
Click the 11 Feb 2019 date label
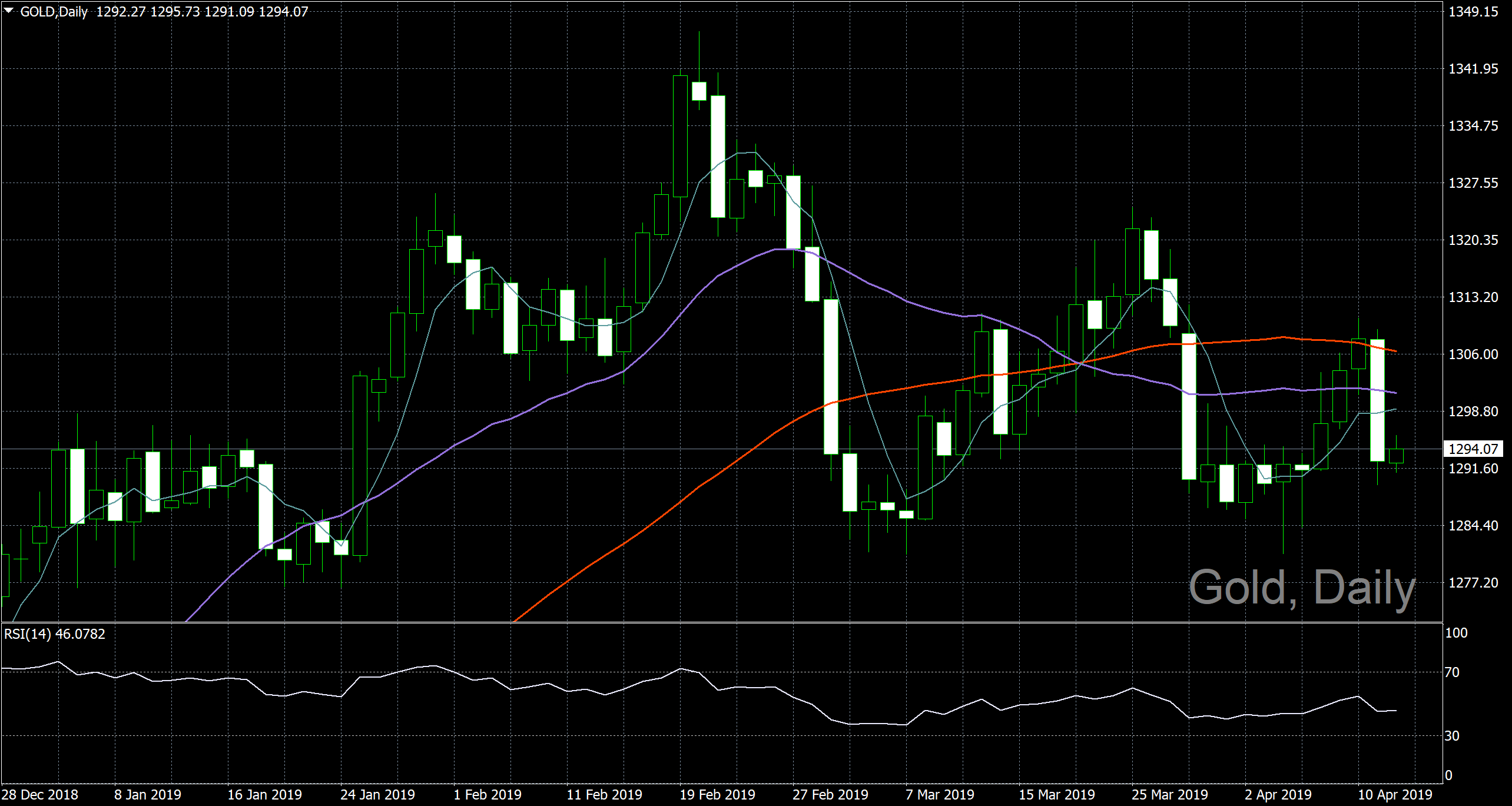(604, 795)
